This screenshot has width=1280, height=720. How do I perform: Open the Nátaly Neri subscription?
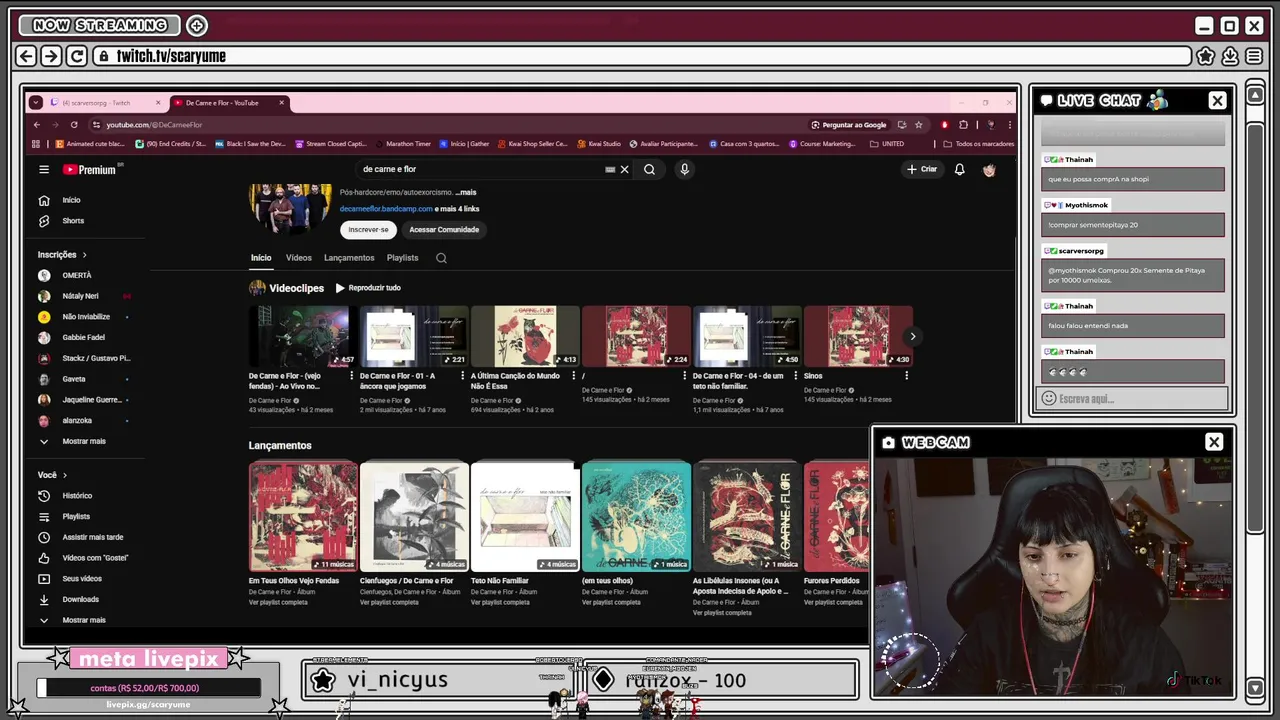pyautogui.click(x=80, y=296)
